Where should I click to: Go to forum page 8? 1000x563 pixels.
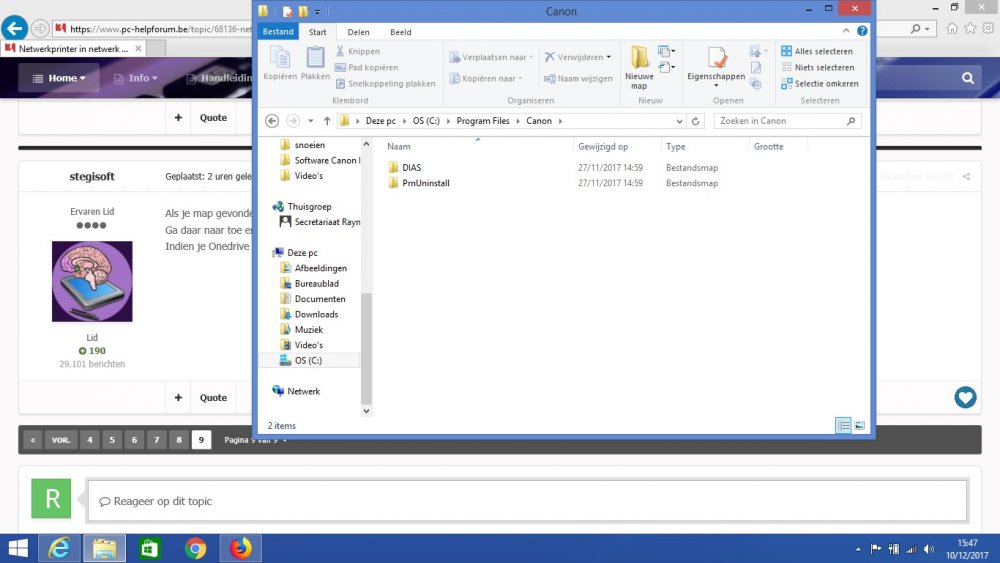pyautogui.click(x=179, y=440)
